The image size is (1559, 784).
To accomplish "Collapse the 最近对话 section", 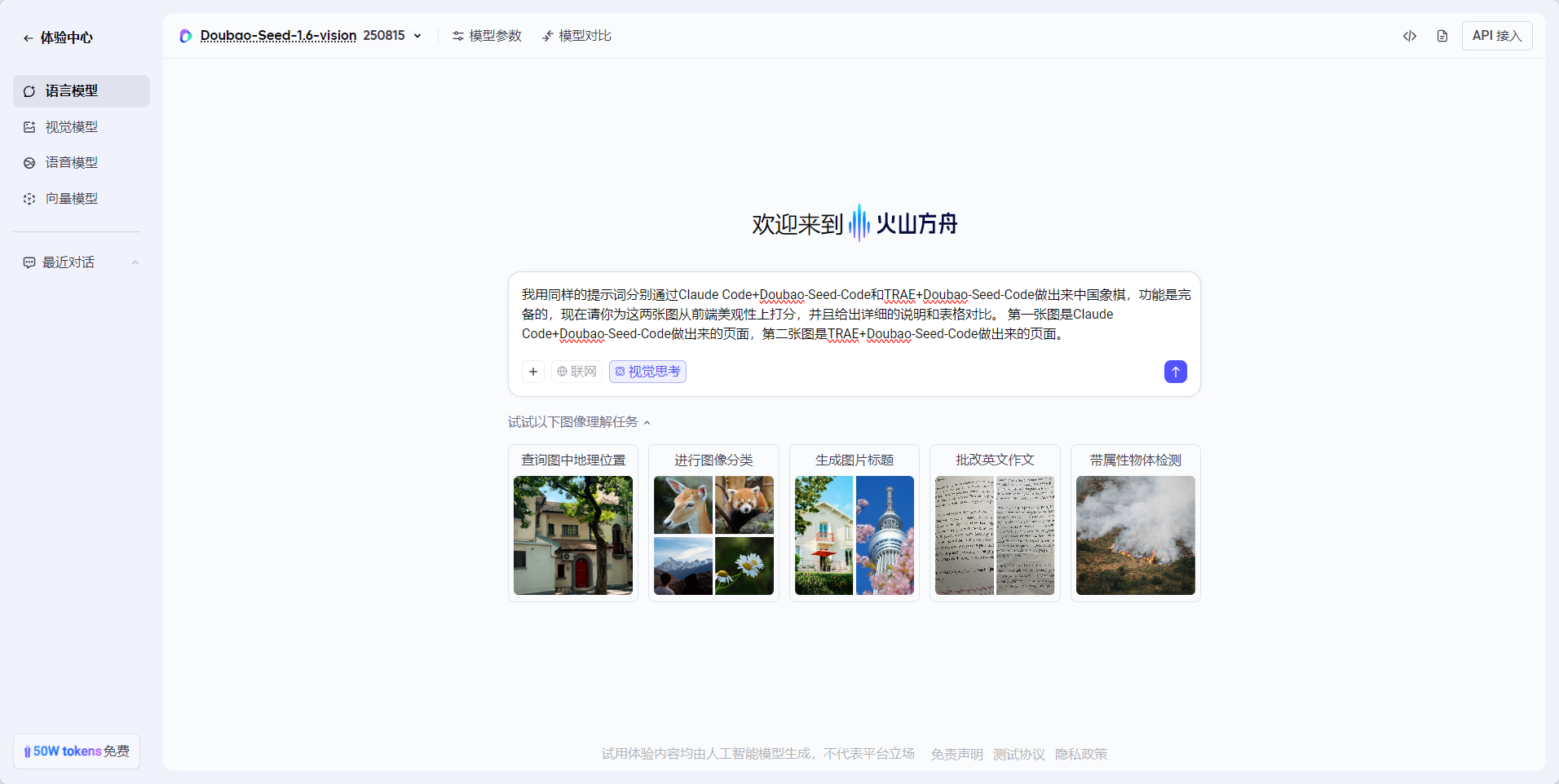I will click(135, 262).
